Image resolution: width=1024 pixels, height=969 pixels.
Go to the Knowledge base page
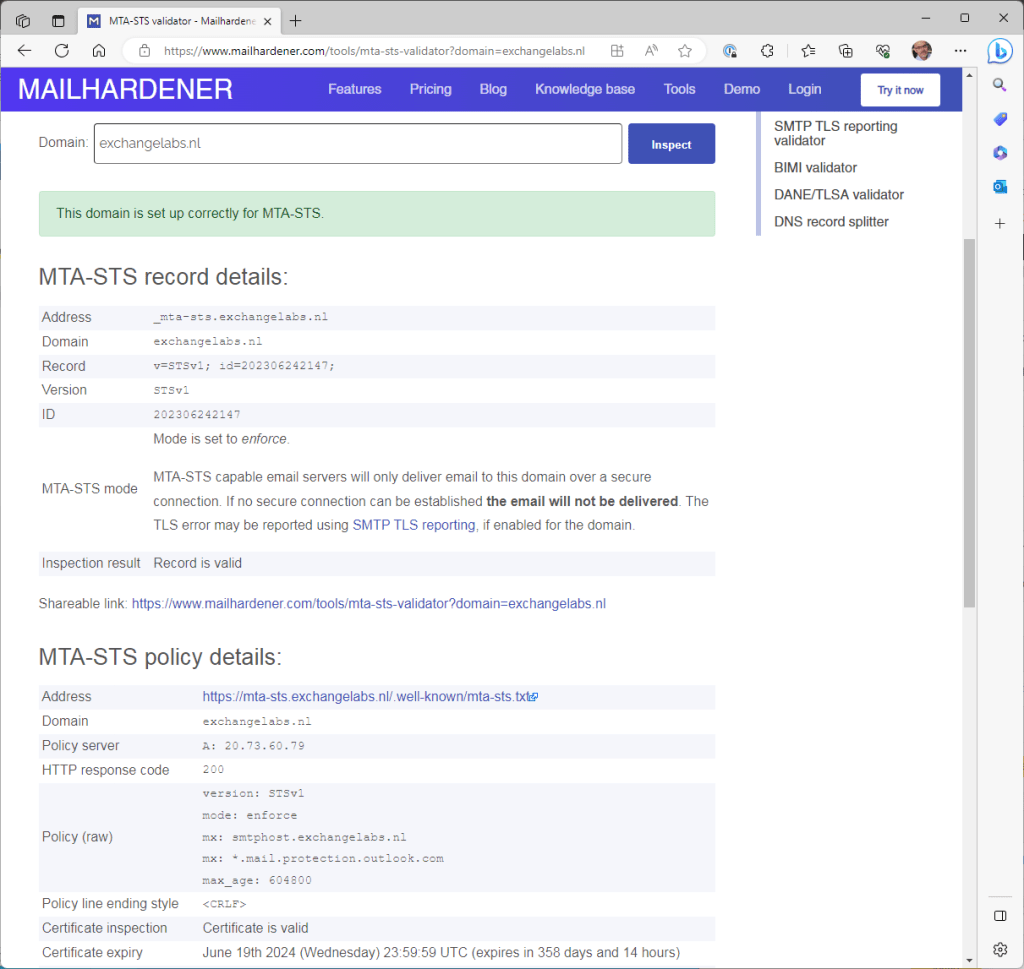pos(584,89)
